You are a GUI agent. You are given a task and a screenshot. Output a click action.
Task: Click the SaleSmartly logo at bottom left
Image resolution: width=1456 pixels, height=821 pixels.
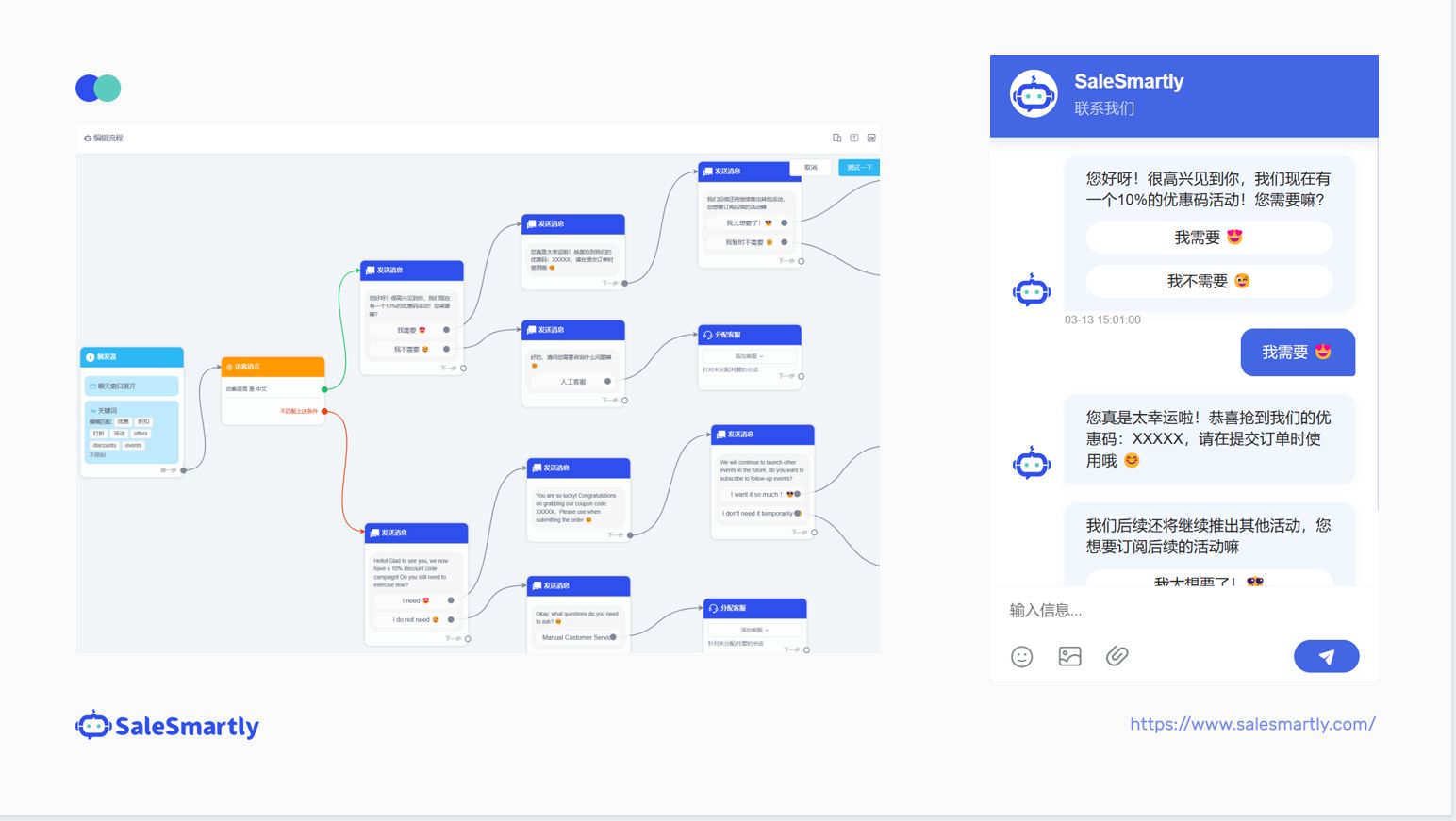(167, 726)
